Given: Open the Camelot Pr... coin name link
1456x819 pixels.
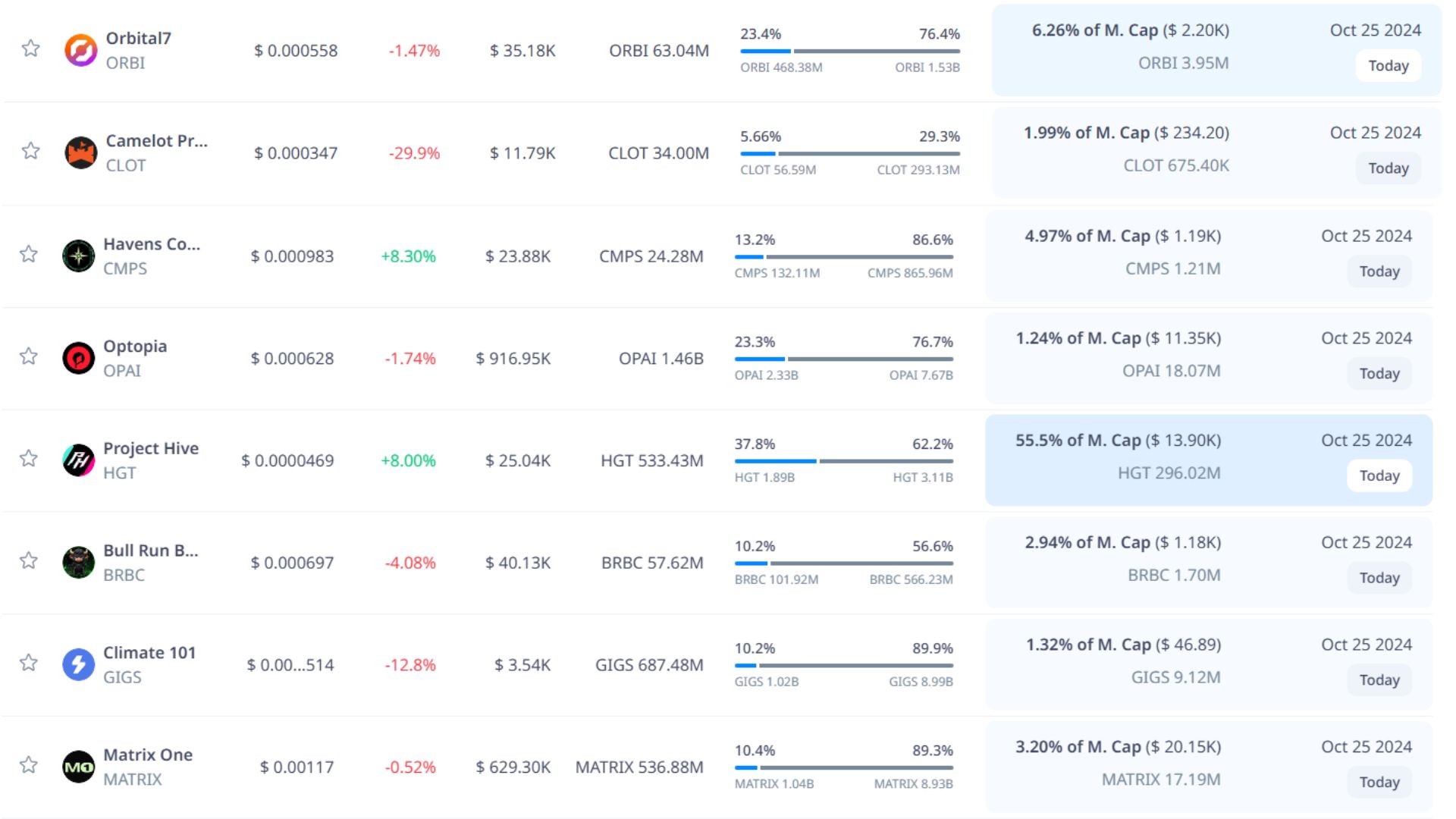Looking at the screenshot, I should pos(156,141).
